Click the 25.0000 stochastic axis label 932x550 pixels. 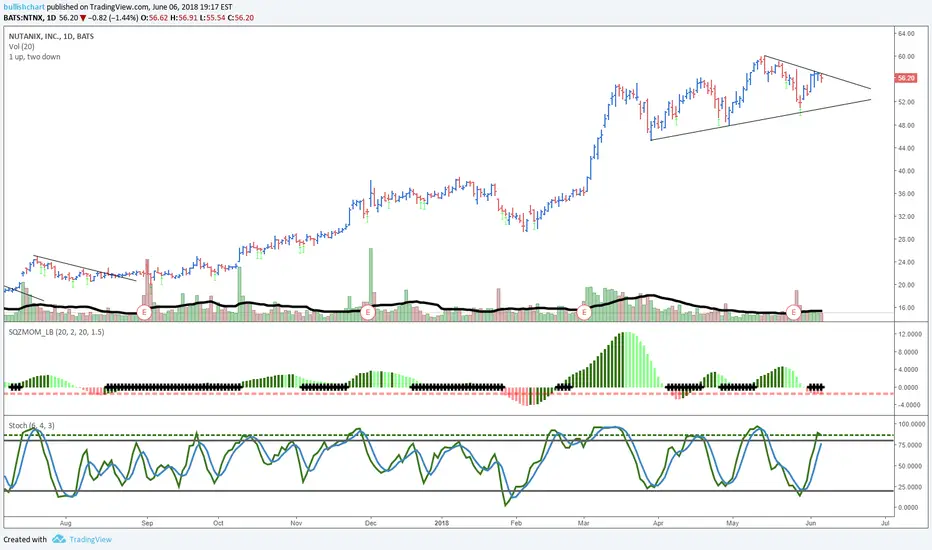(x=910, y=487)
